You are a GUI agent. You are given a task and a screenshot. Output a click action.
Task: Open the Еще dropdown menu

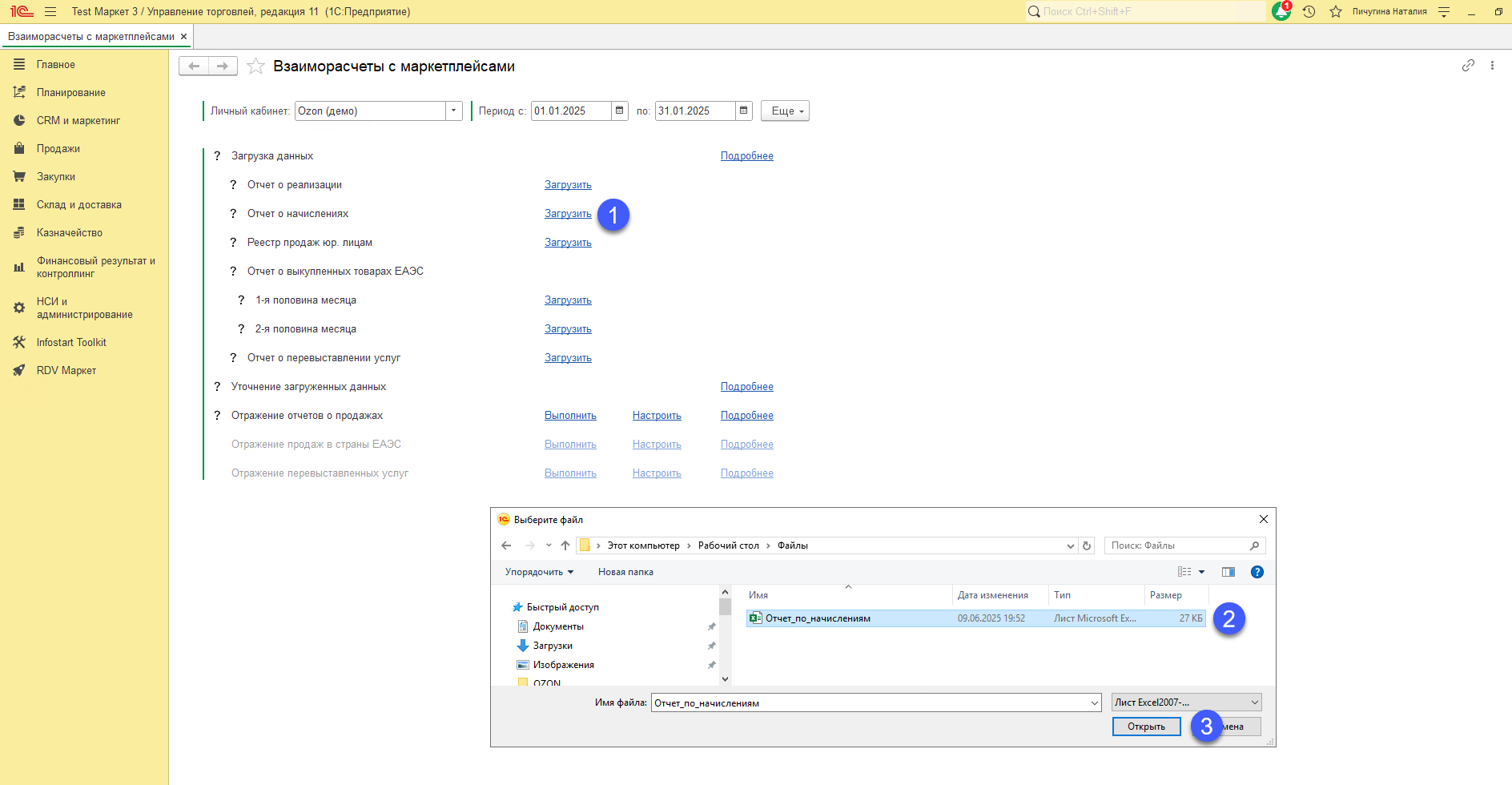click(x=785, y=111)
